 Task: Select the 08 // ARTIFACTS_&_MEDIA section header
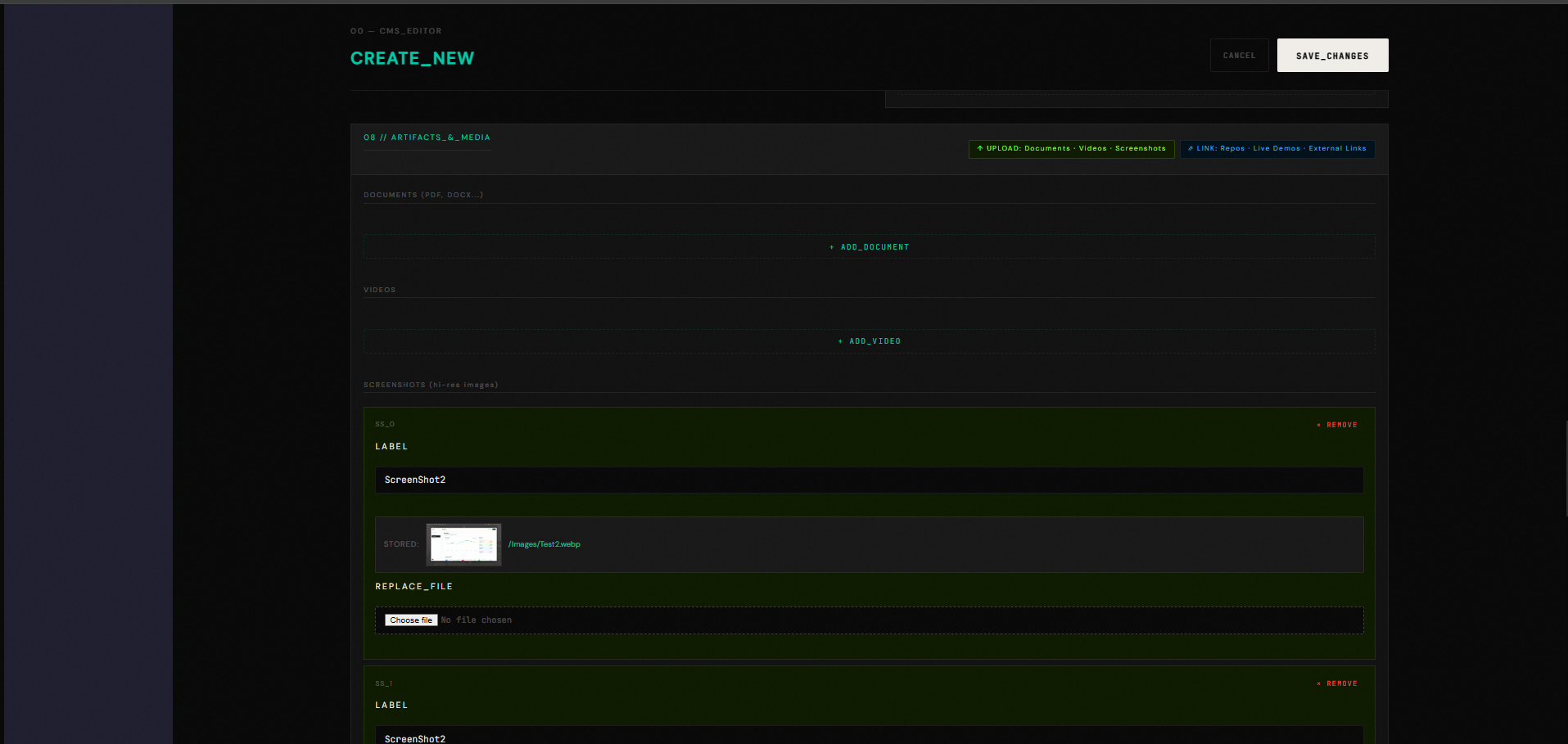(427, 138)
